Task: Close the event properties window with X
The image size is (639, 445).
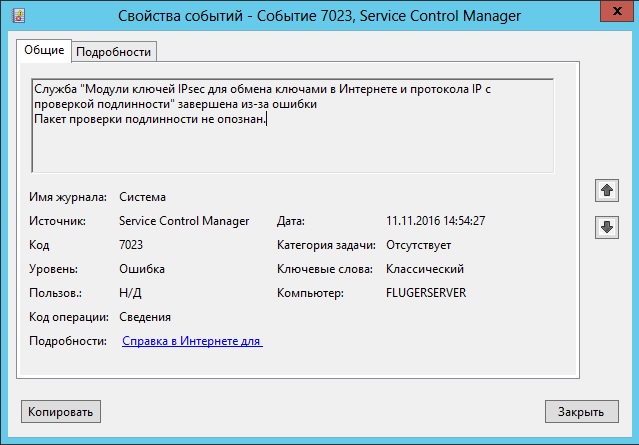Action: (x=612, y=15)
